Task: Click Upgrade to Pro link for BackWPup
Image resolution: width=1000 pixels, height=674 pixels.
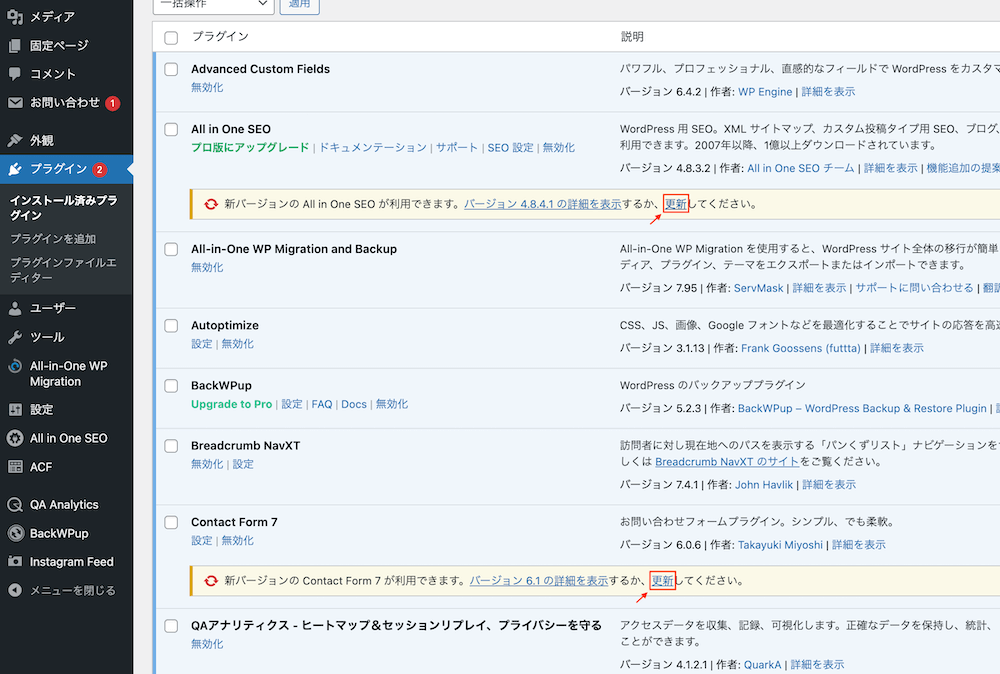Action: pyautogui.click(x=232, y=404)
